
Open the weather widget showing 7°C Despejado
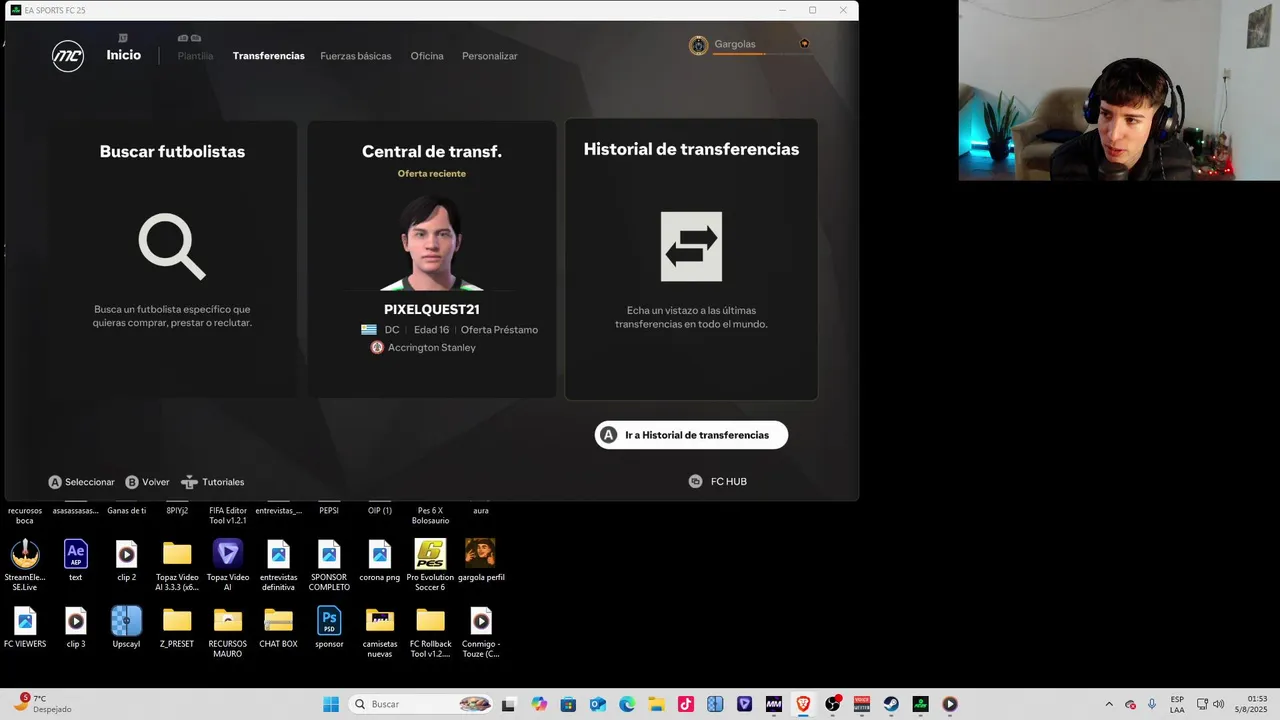tap(42, 704)
